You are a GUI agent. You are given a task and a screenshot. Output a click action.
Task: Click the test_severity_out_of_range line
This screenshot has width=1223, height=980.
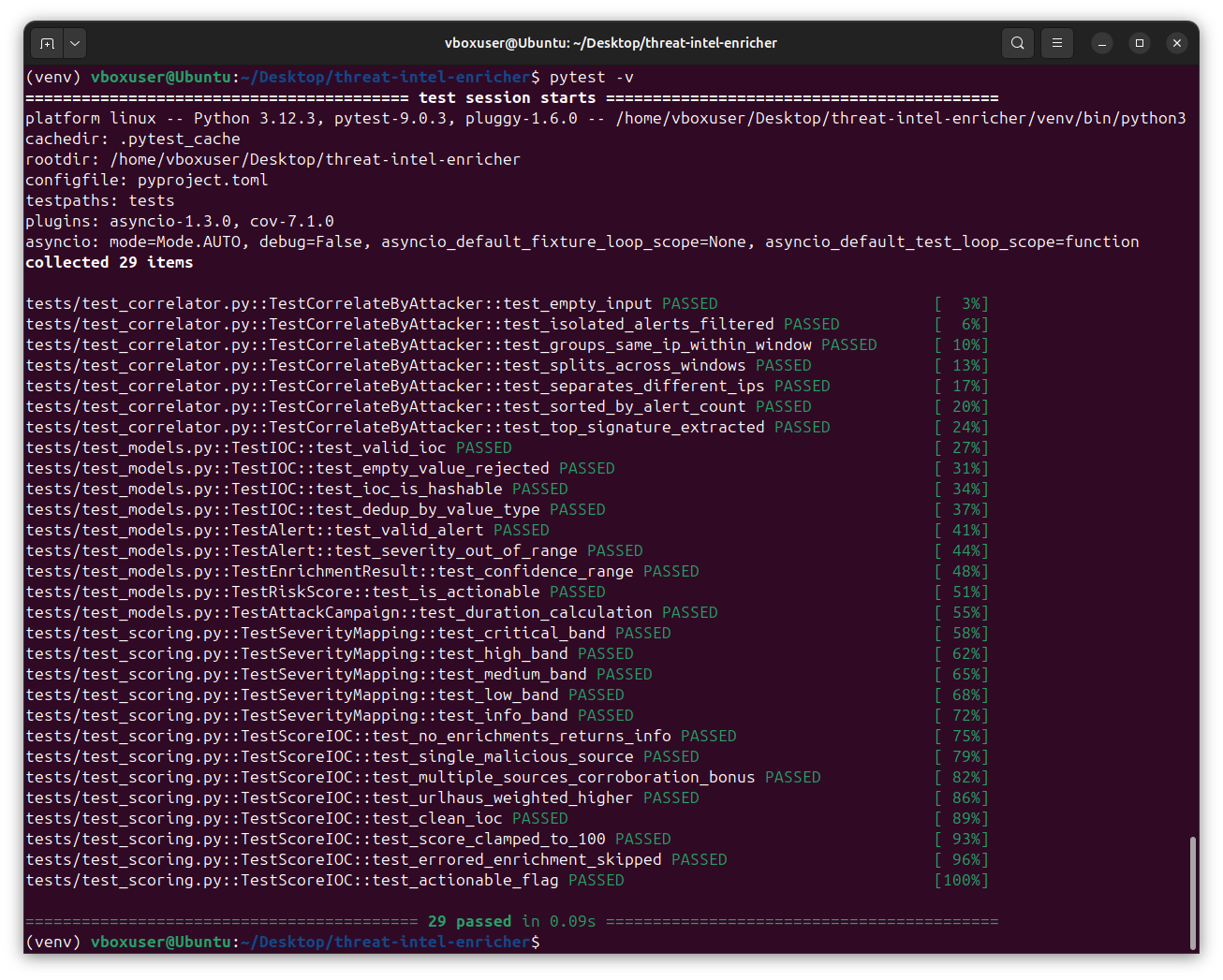[507, 550]
